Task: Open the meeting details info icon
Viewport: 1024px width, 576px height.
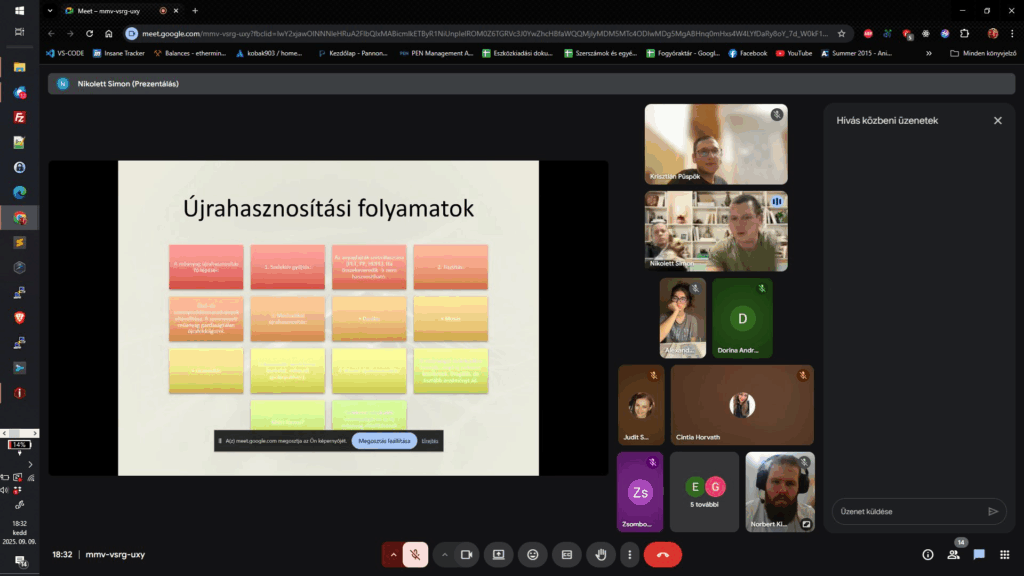Action: (927, 554)
